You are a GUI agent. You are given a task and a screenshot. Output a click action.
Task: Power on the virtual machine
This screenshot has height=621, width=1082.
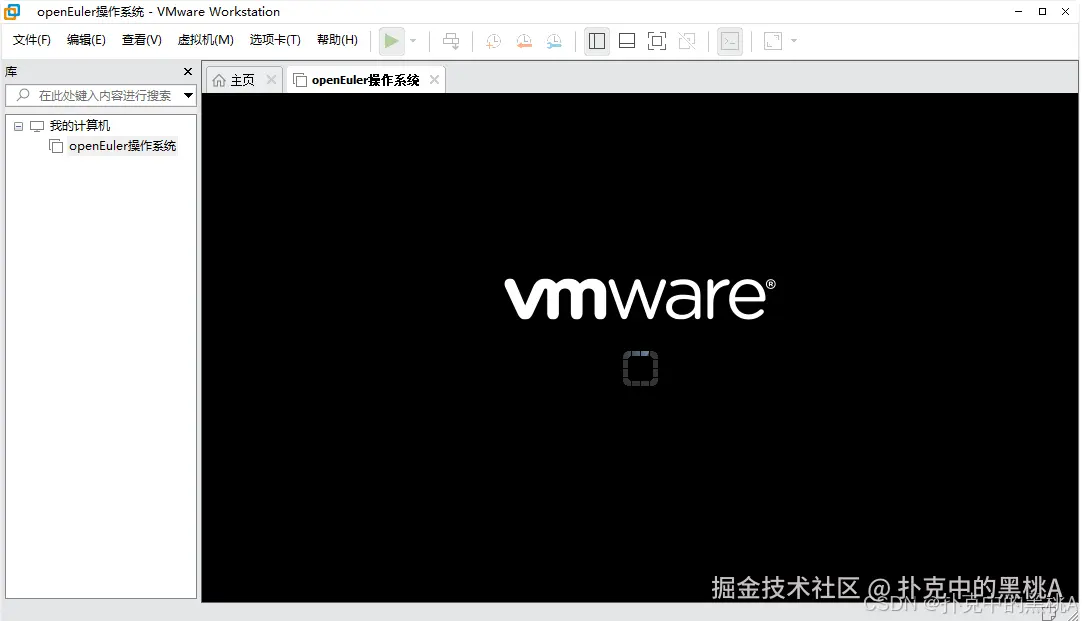click(391, 41)
